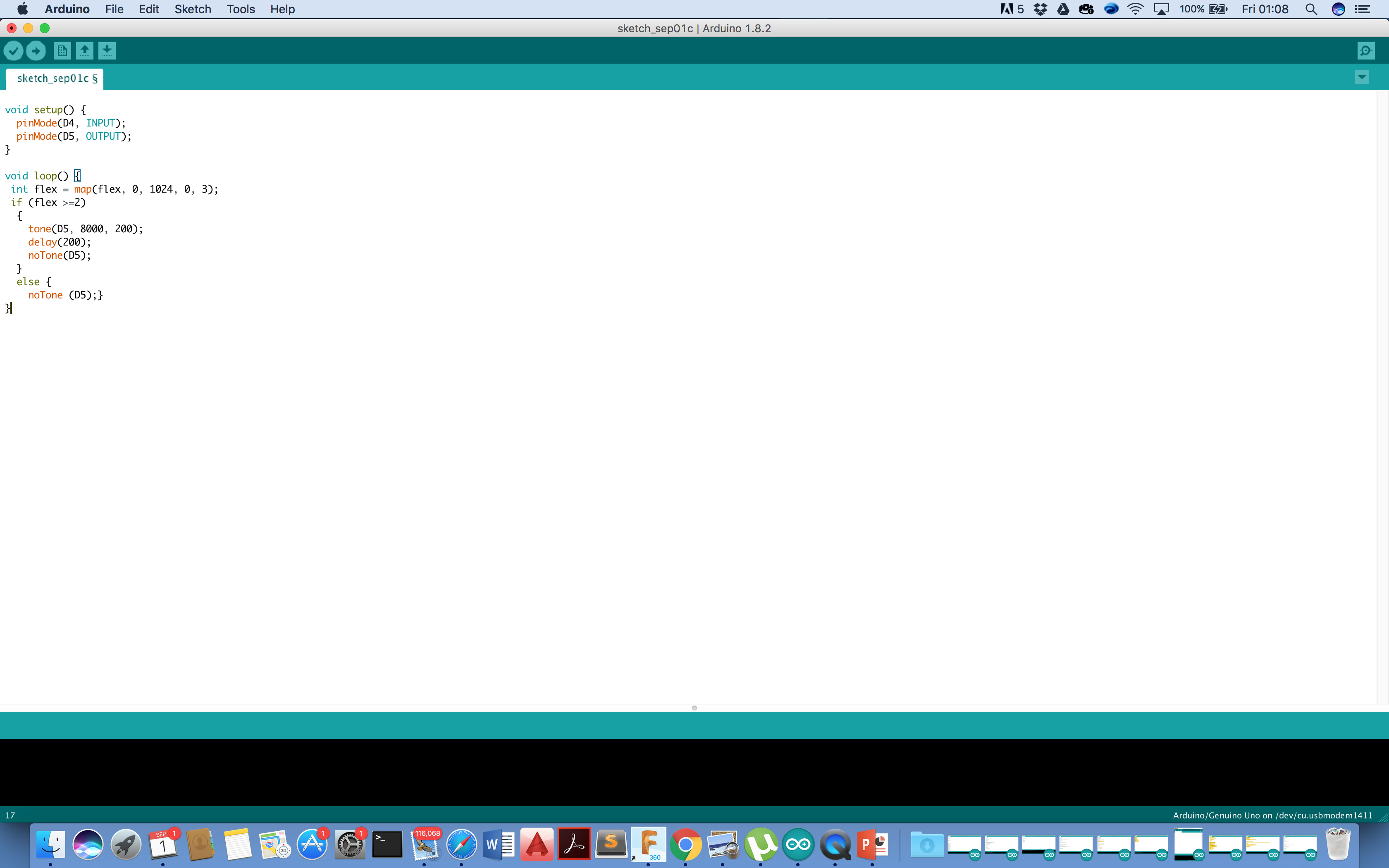Open Siri from the menu bar
1389x868 pixels.
pyautogui.click(x=1339, y=9)
